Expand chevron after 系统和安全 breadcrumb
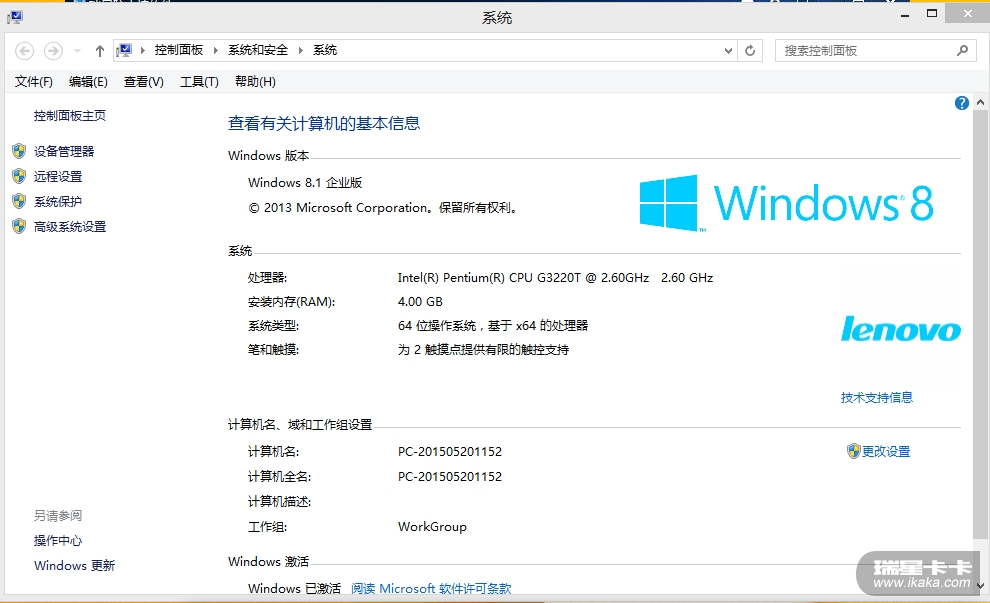 (x=300, y=51)
